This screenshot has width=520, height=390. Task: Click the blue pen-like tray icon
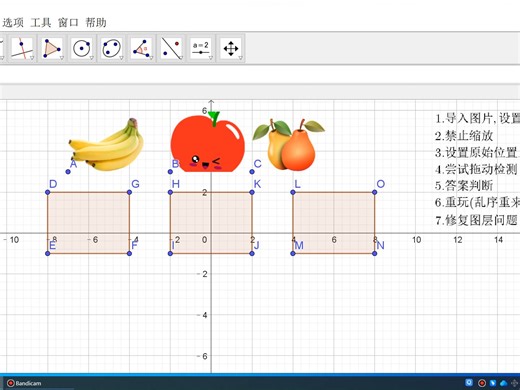pyautogui.click(x=493, y=383)
